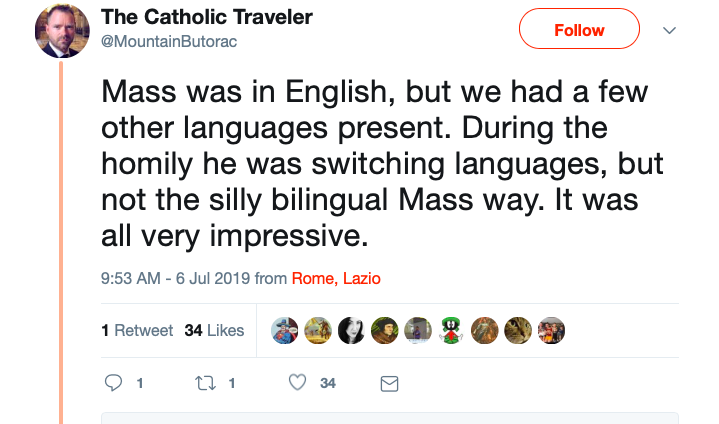
Task: Click the Marvin the Martian liker avatar
Action: coord(452,331)
